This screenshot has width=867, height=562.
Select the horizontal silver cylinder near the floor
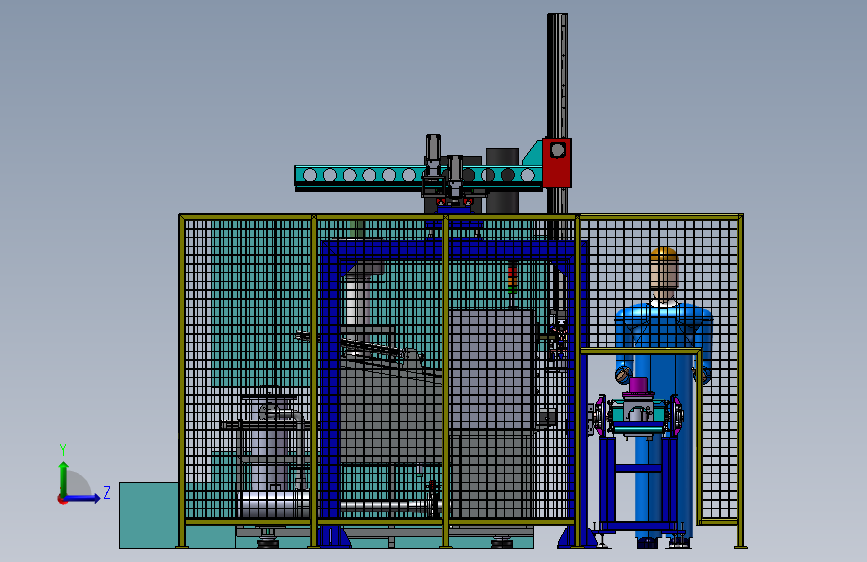click(x=276, y=504)
